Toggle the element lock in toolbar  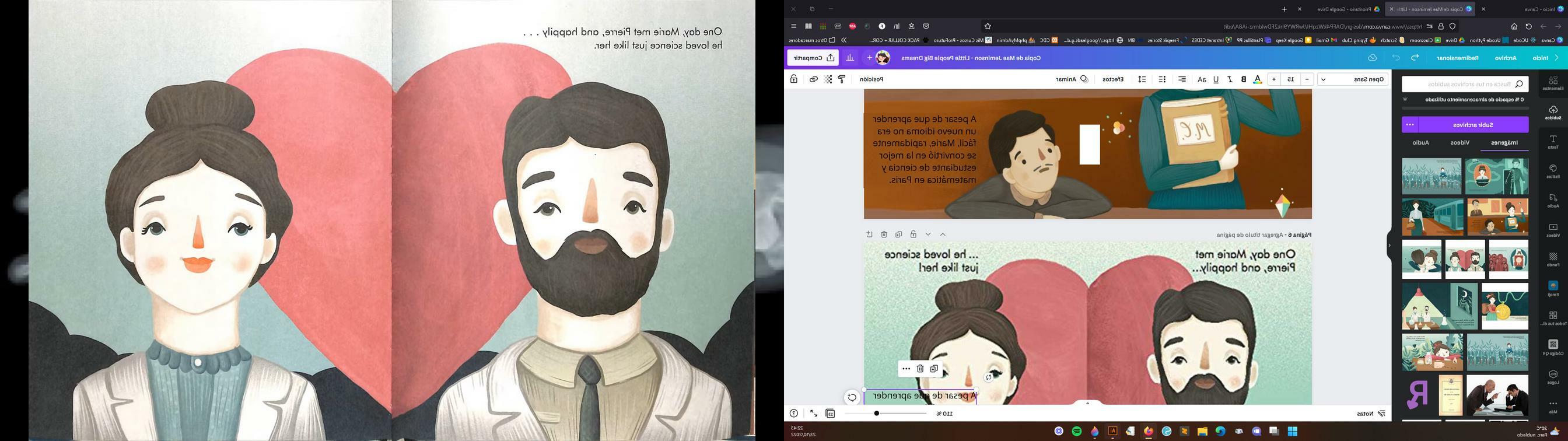point(794,79)
